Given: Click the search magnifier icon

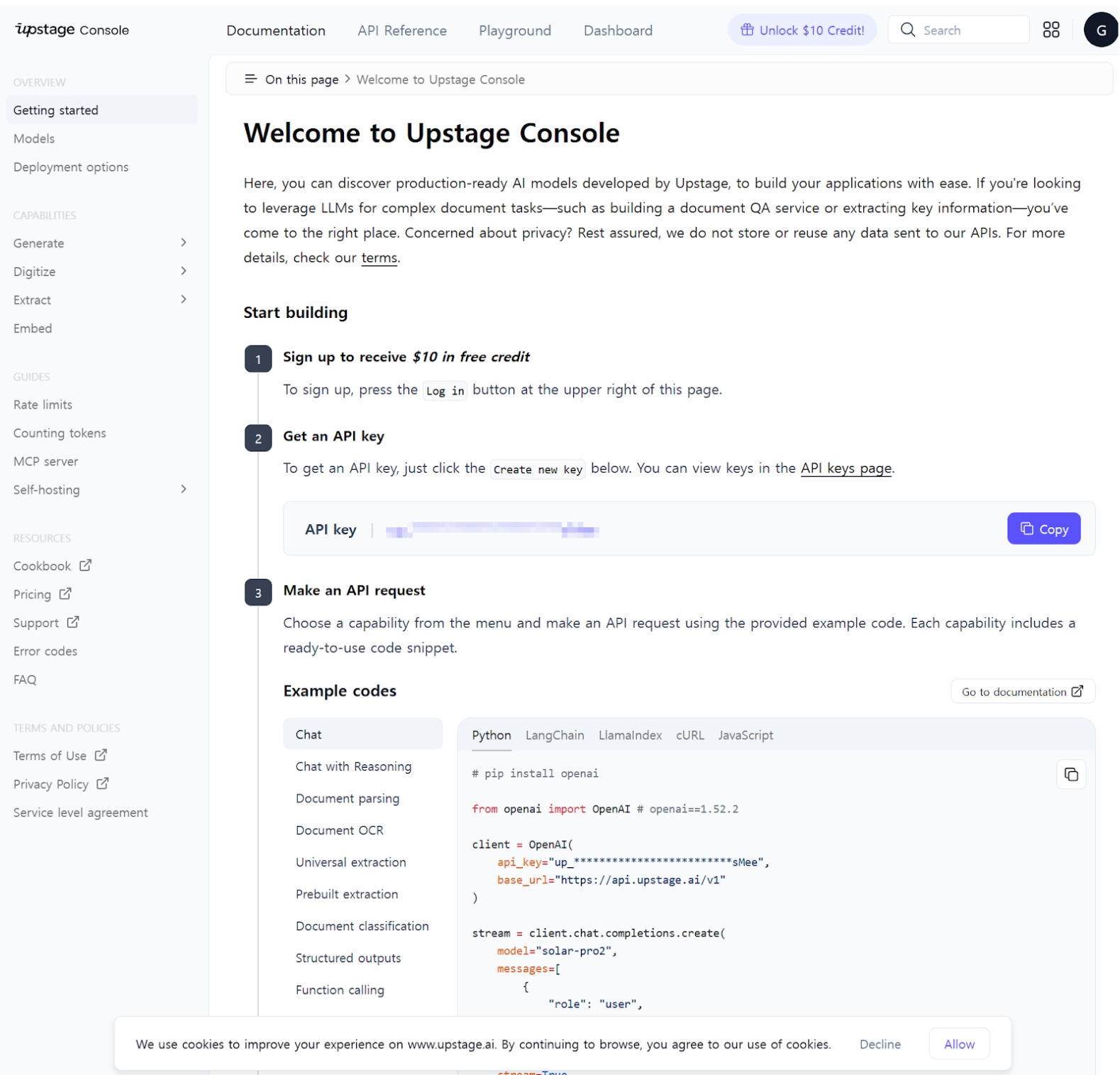Looking at the screenshot, I should coord(906,30).
